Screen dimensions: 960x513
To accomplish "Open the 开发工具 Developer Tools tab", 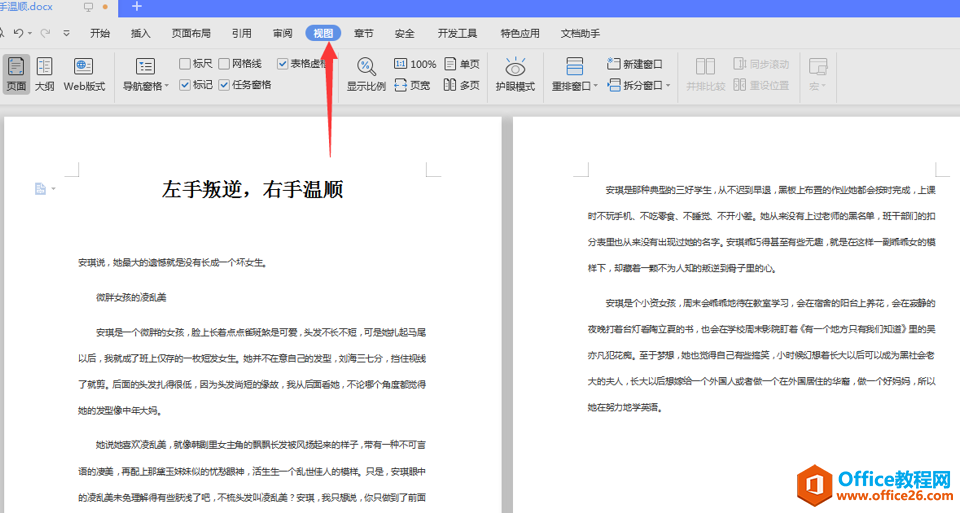I will [x=457, y=33].
